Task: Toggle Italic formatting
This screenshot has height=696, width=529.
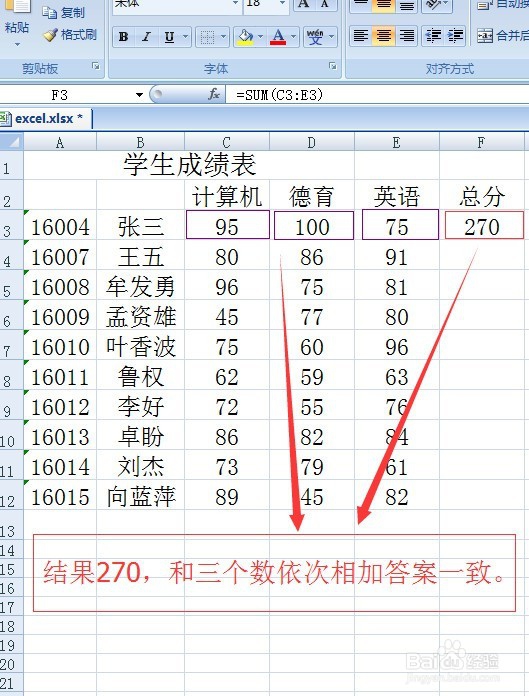Action: (146, 37)
